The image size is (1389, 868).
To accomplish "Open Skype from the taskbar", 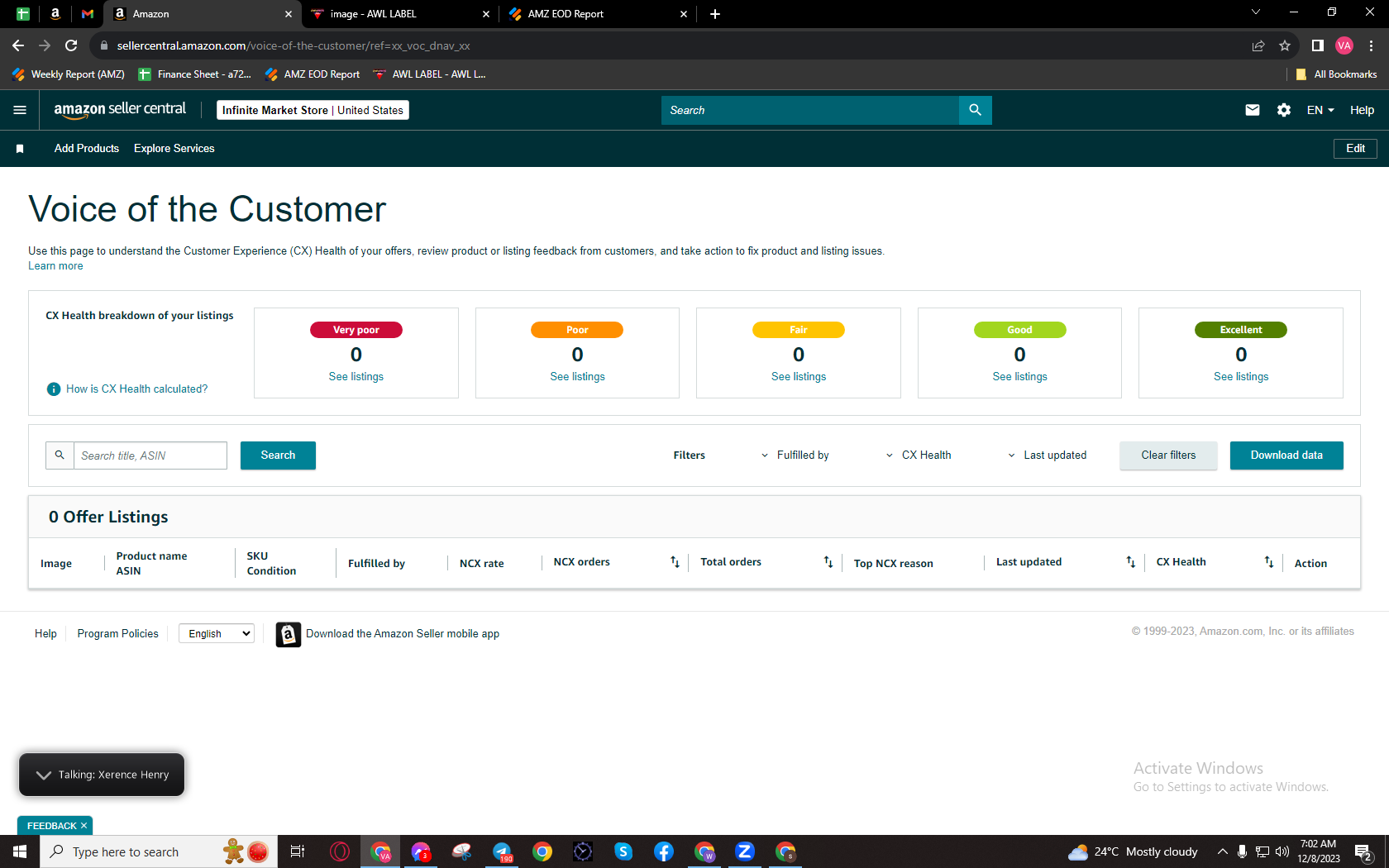I will tap(623, 851).
